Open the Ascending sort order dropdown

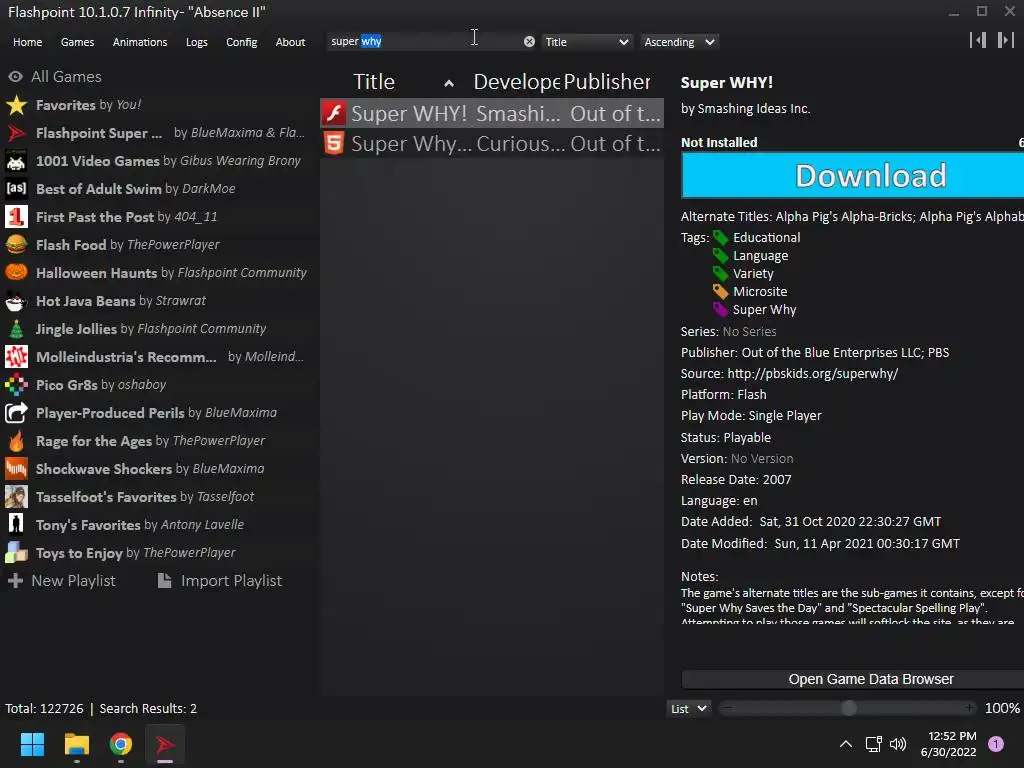[x=679, y=42]
